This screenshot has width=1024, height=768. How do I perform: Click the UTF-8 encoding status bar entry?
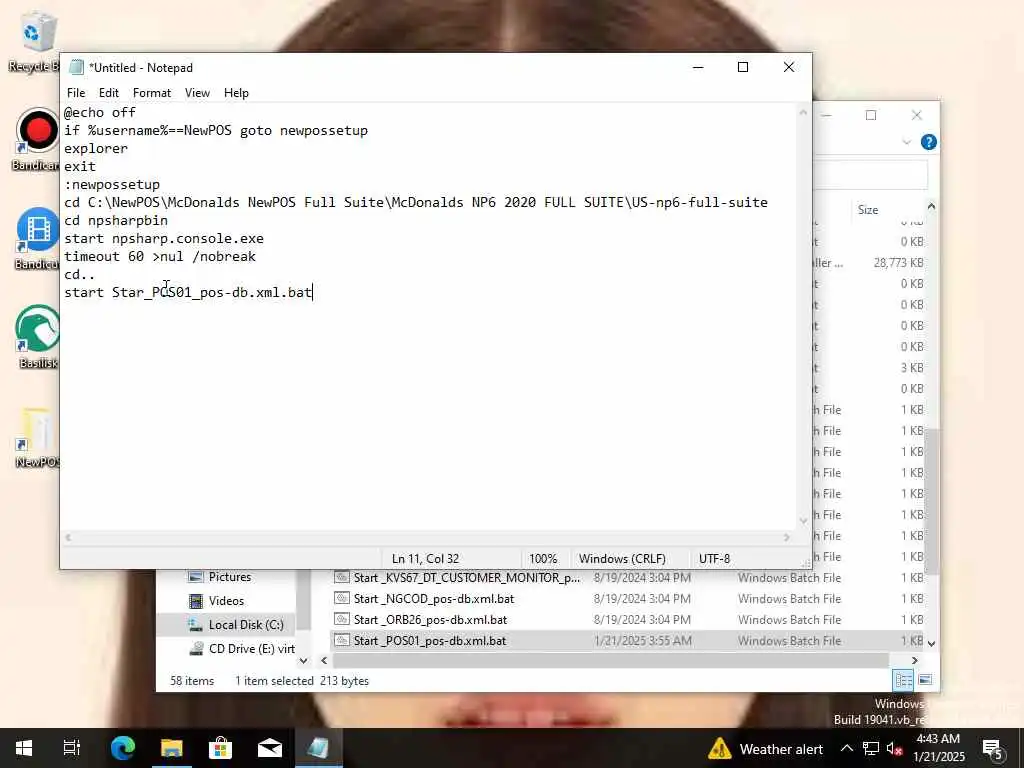(x=714, y=559)
